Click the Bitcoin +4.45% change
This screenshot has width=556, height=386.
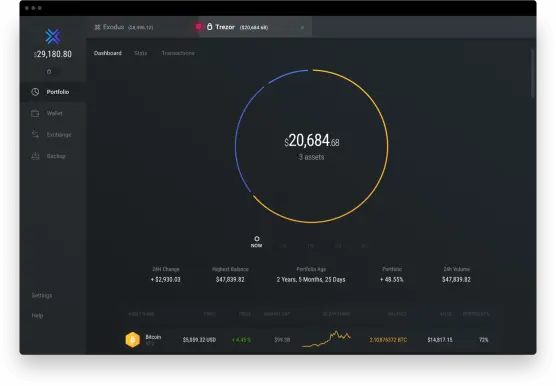tap(241, 340)
